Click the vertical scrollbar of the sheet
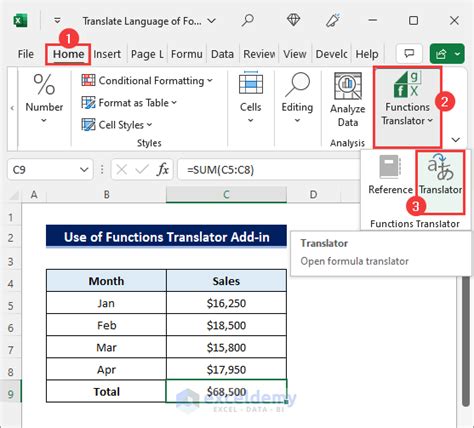Screen dimensions: 474x428 click(466, 339)
